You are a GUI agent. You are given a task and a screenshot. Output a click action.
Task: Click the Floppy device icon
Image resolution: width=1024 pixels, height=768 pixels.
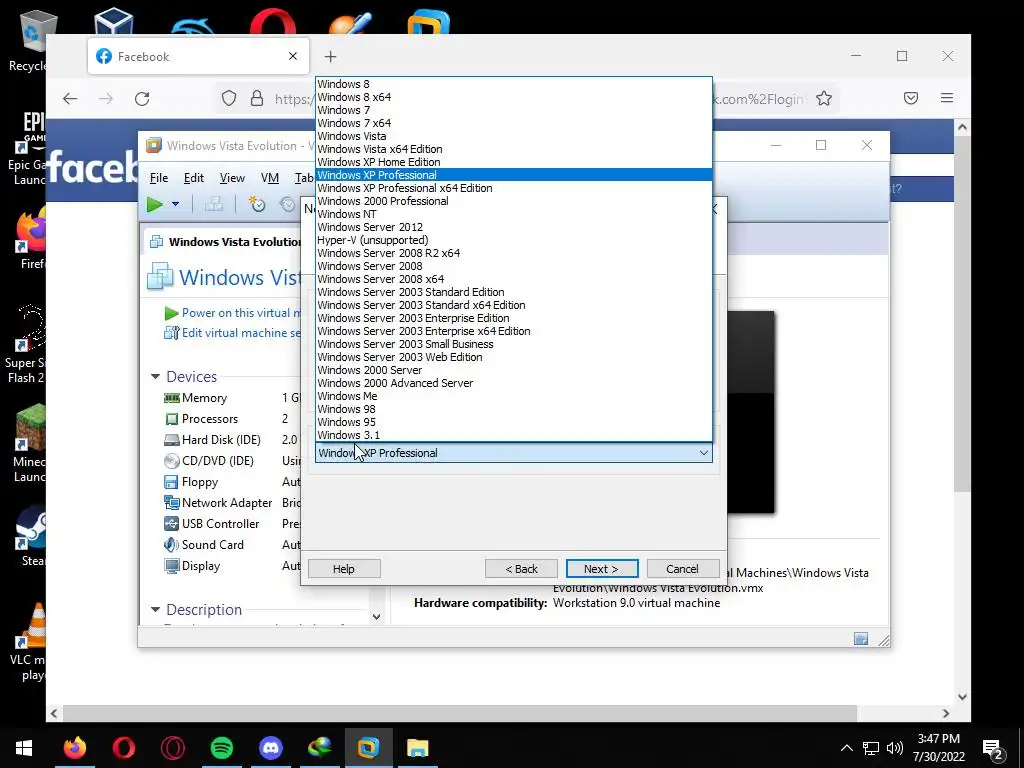[172, 482]
